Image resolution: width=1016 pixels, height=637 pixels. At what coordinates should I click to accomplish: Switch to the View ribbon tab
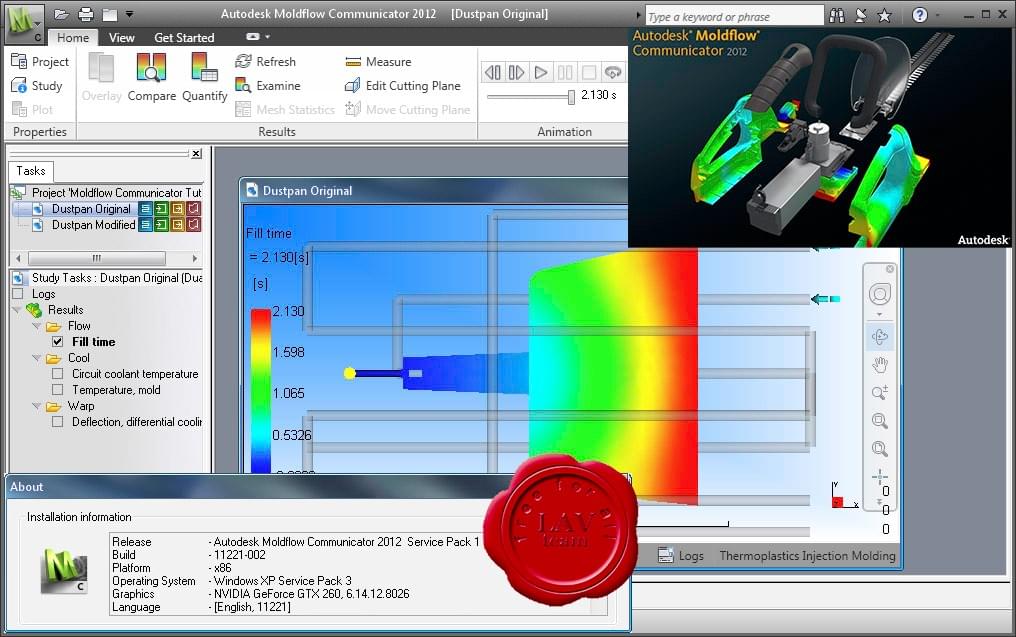tap(122, 38)
